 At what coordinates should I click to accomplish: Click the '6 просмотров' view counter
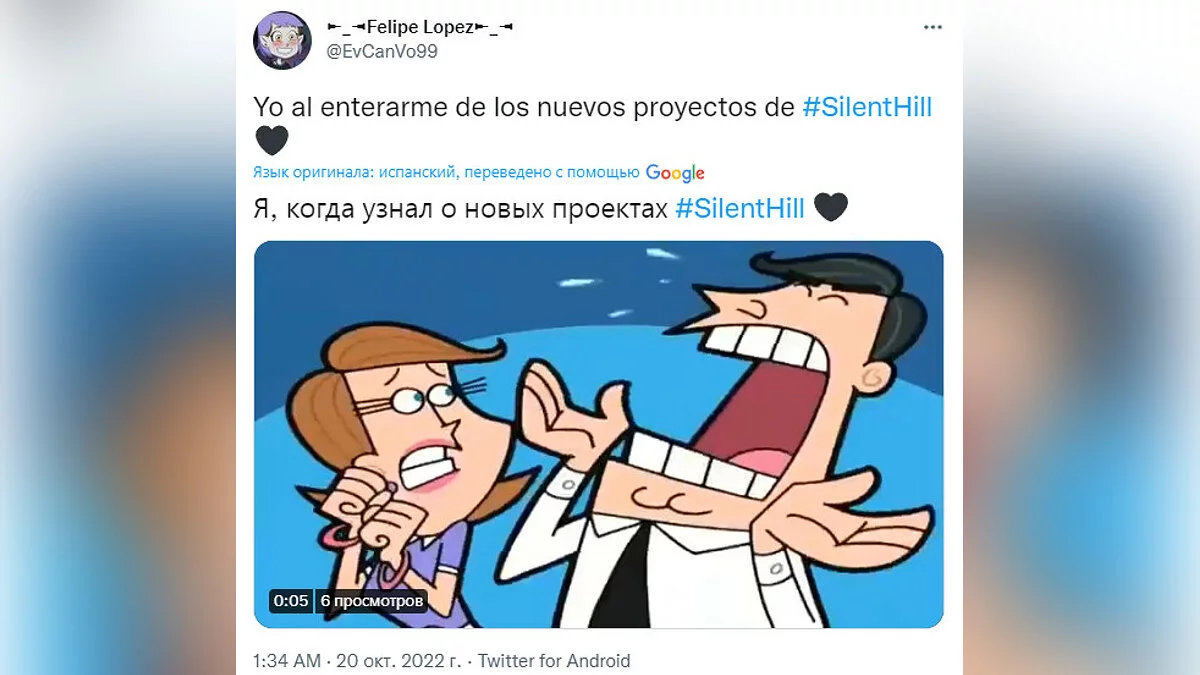(373, 601)
